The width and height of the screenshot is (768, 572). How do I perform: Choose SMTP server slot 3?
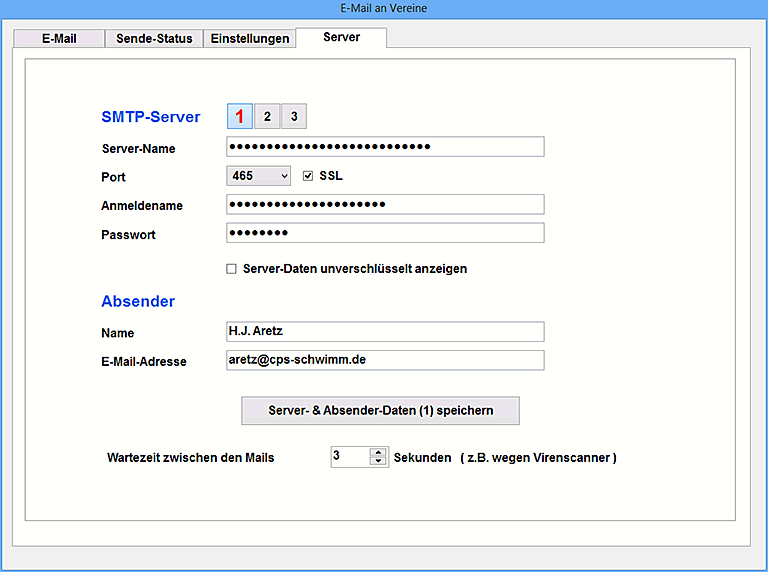[x=294, y=117]
